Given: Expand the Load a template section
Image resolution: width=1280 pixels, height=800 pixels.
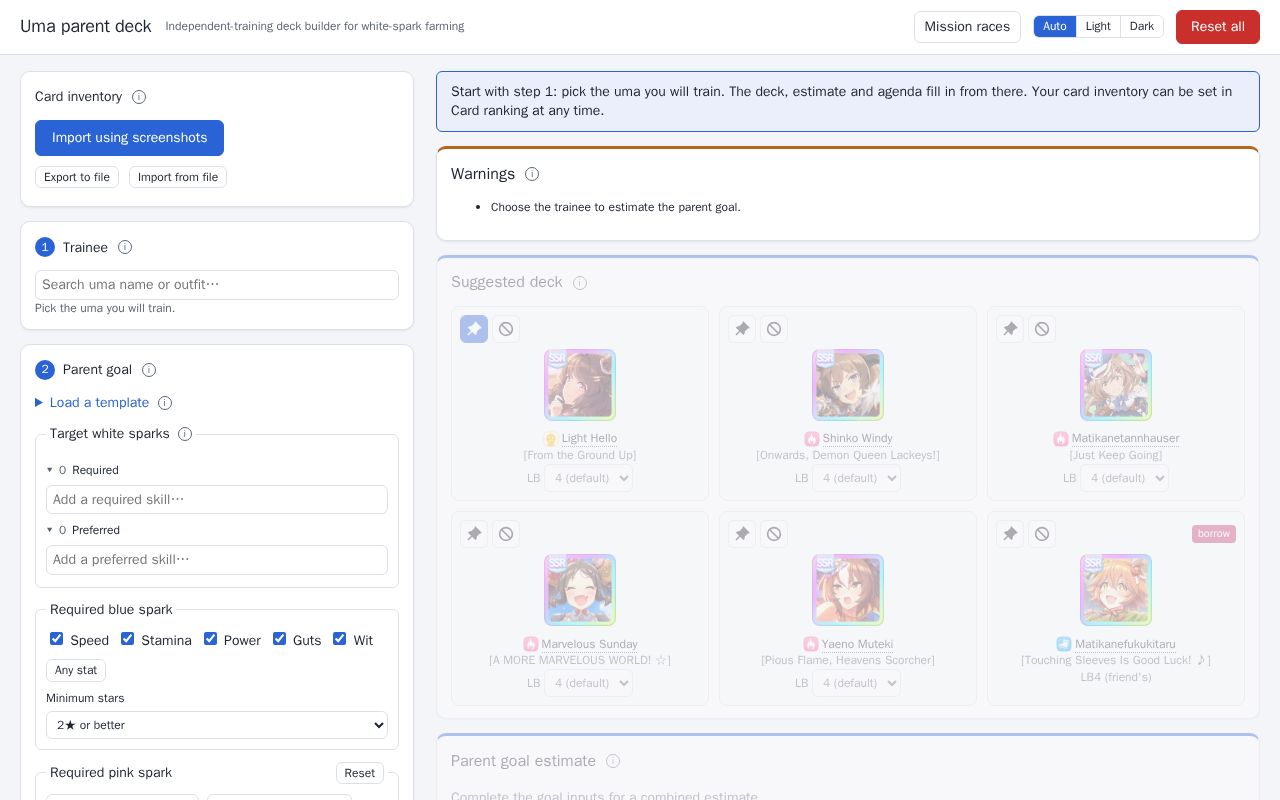Looking at the screenshot, I should pyautogui.click(x=92, y=403).
